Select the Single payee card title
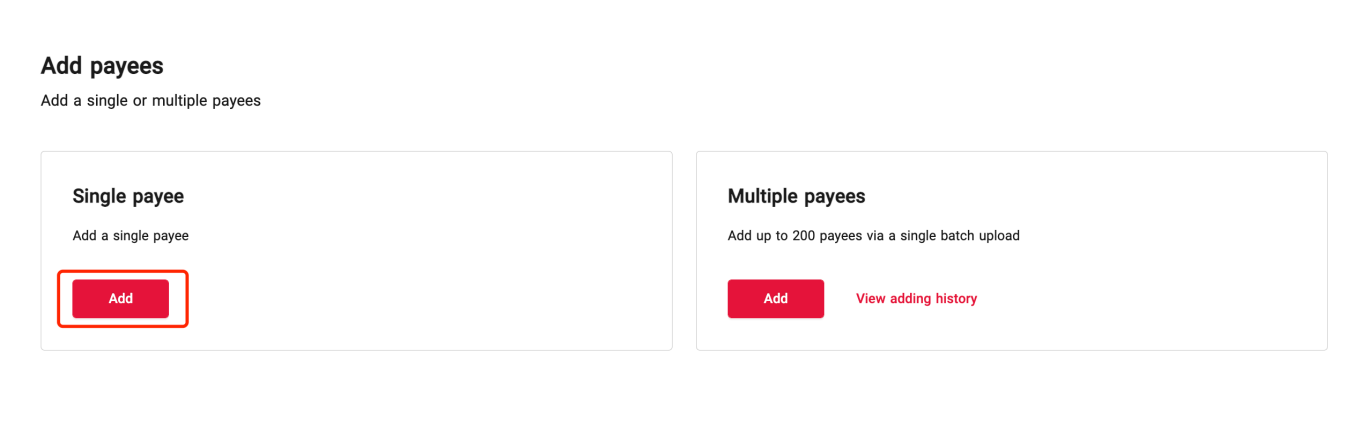This screenshot has height=436, width=1355. coord(128,196)
